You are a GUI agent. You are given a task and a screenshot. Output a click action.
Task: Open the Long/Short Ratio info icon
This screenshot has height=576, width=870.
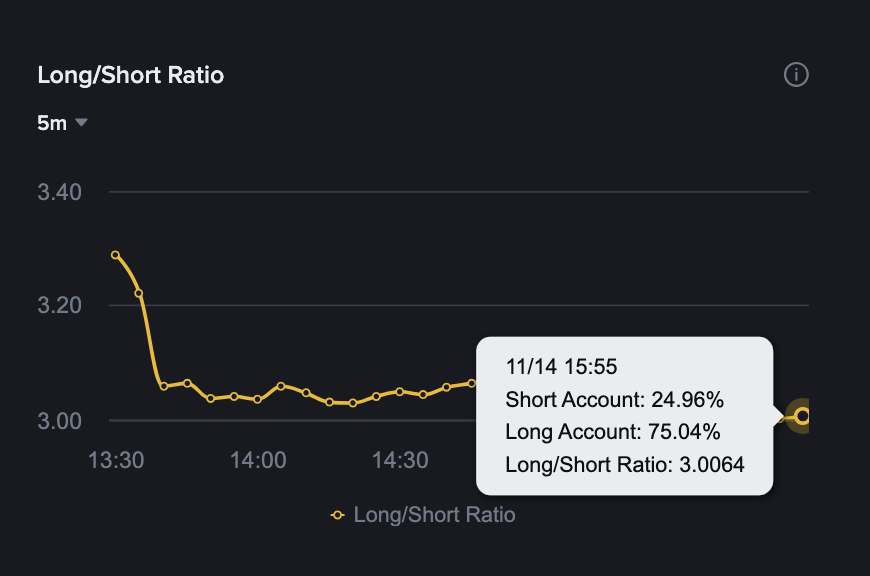[796, 74]
